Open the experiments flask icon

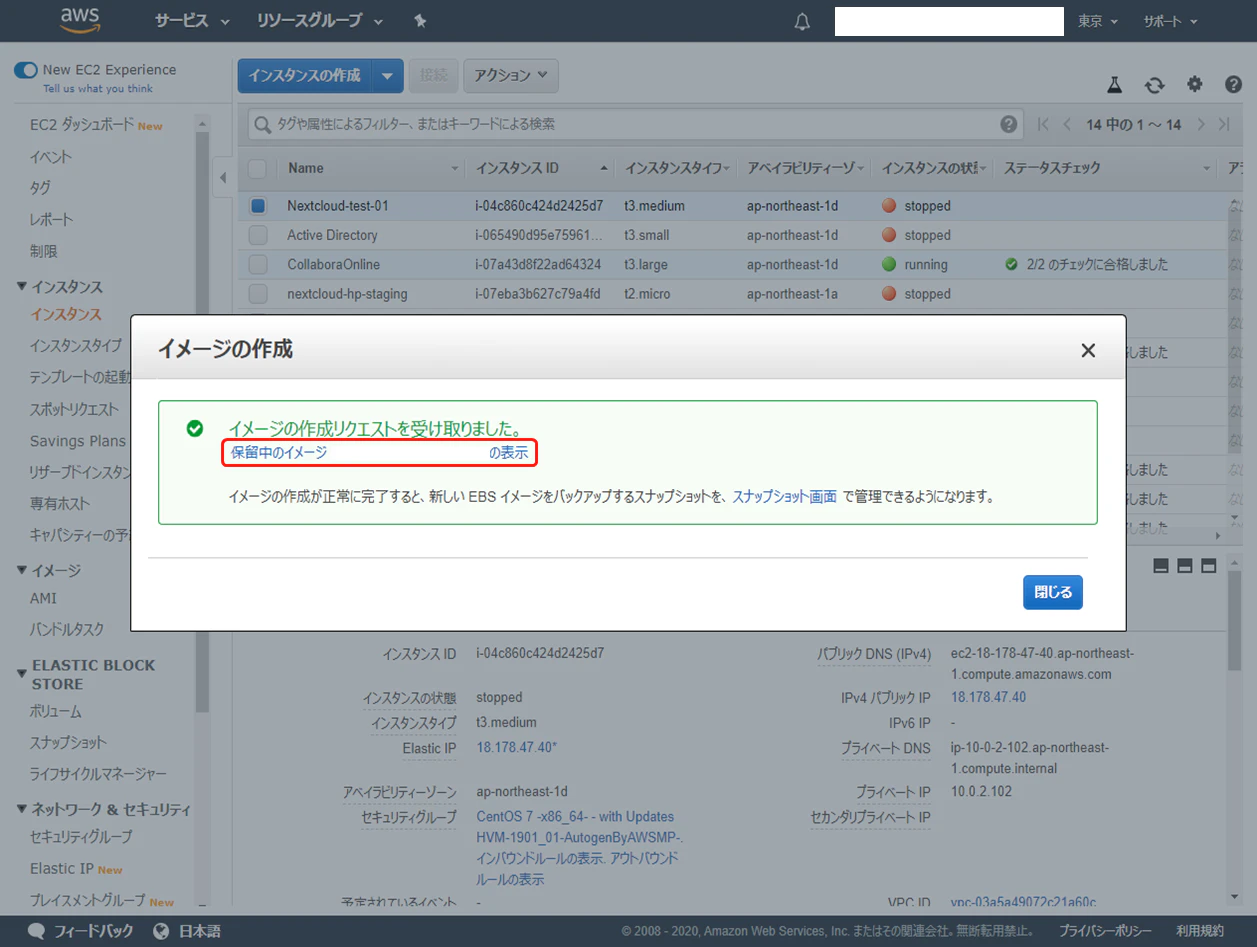point(1115,85)
